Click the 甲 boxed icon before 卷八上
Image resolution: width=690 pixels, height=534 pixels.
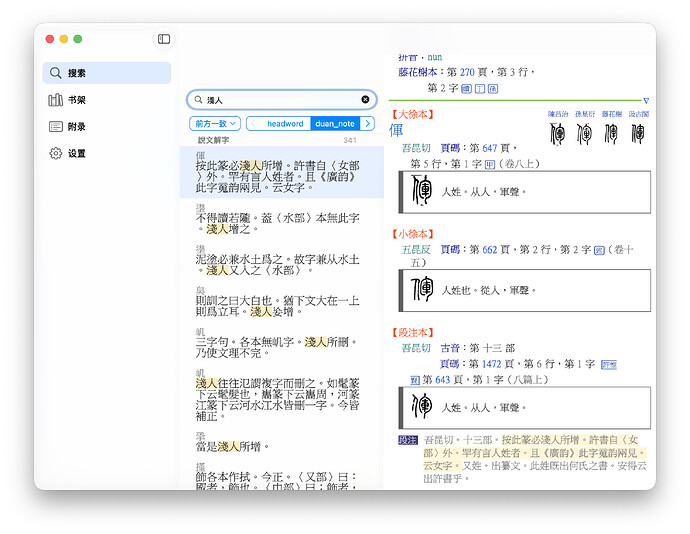click(x=489, y=165)
